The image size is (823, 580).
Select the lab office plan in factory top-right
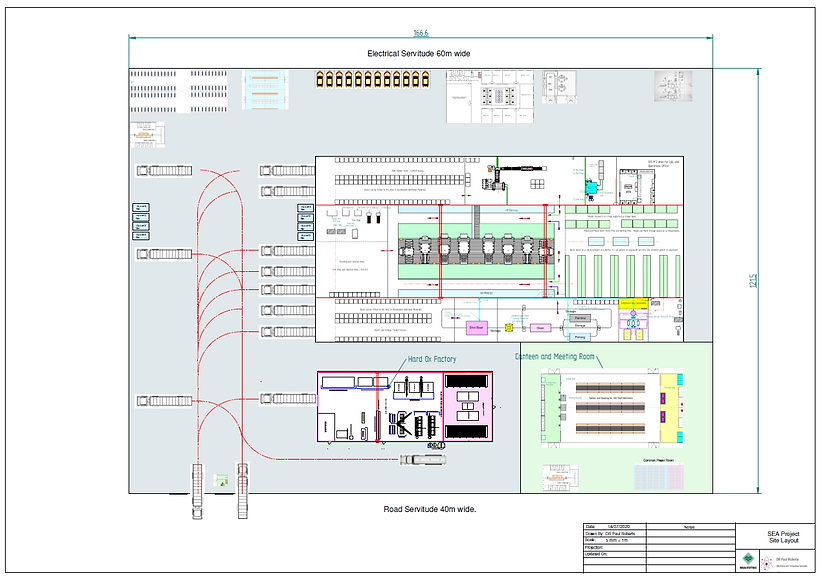coord(637,186)
